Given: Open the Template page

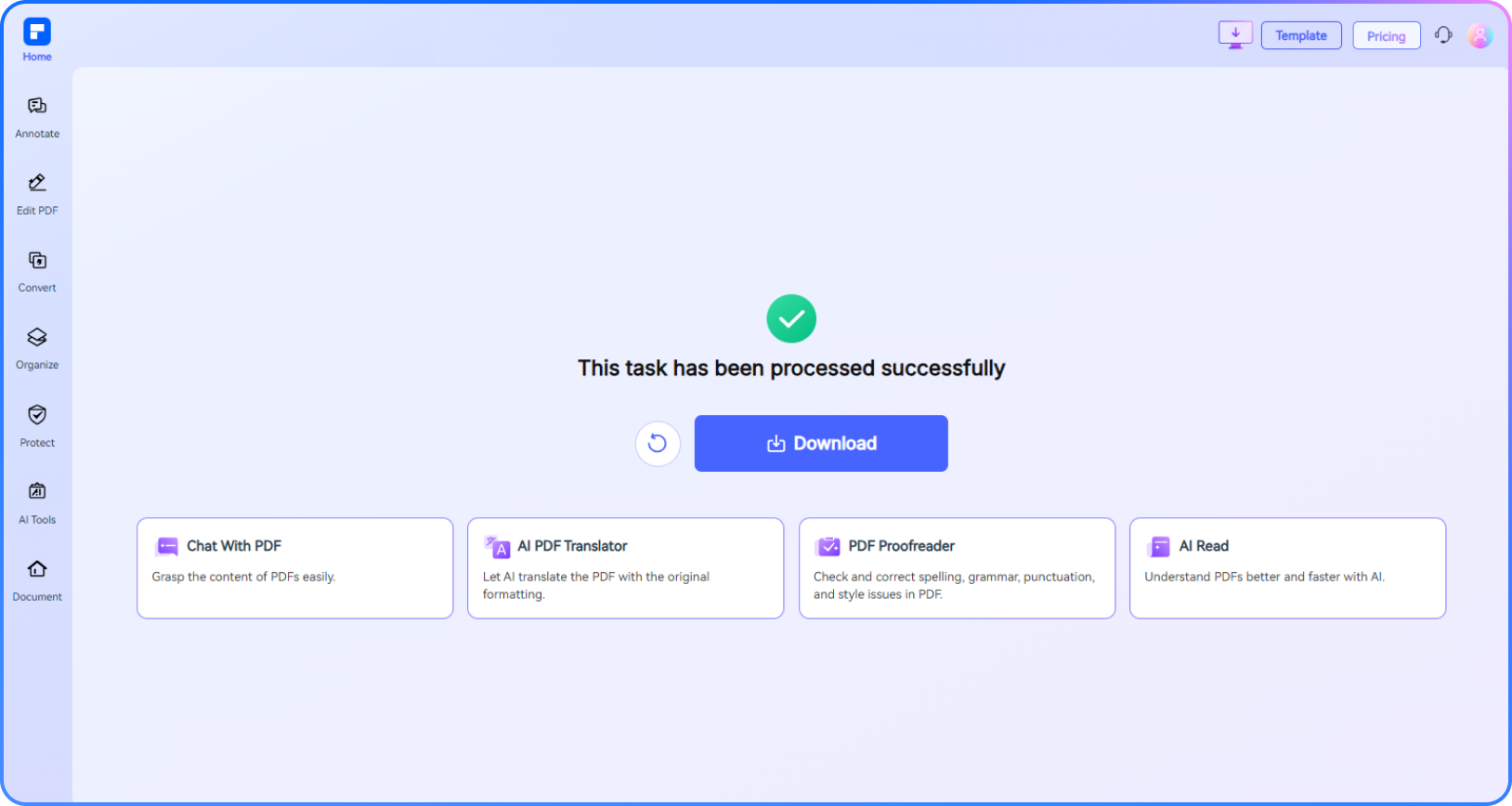Looking at the screenshot, I should click(x=1301, y=35).
